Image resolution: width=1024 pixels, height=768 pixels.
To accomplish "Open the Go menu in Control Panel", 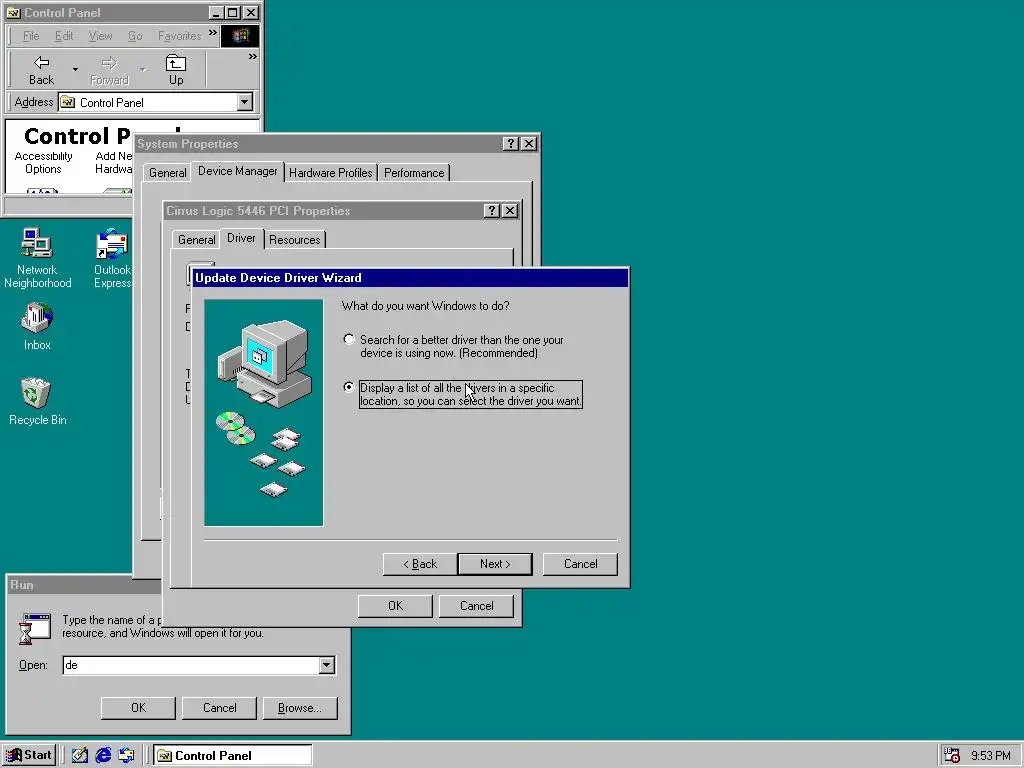I will click(x=135, y=36).
